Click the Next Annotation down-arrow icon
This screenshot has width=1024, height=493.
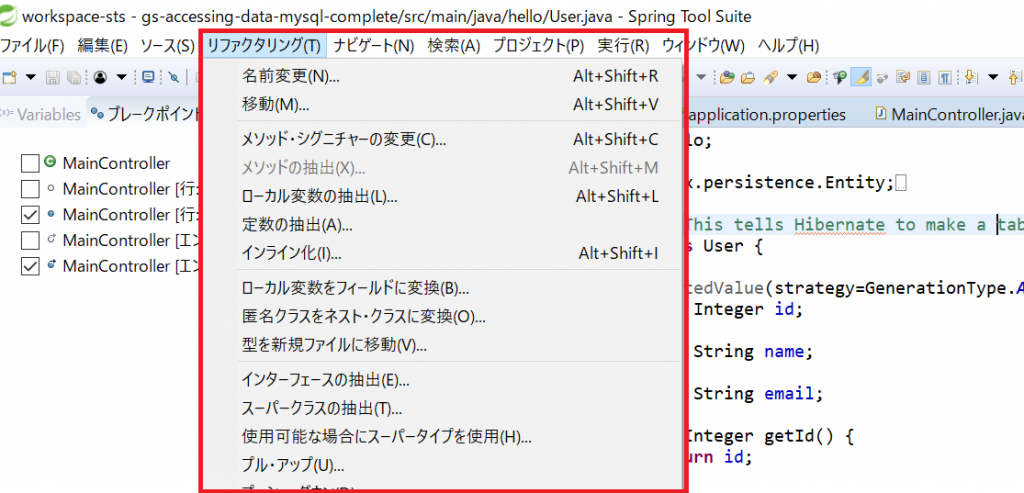click(970, 77)
